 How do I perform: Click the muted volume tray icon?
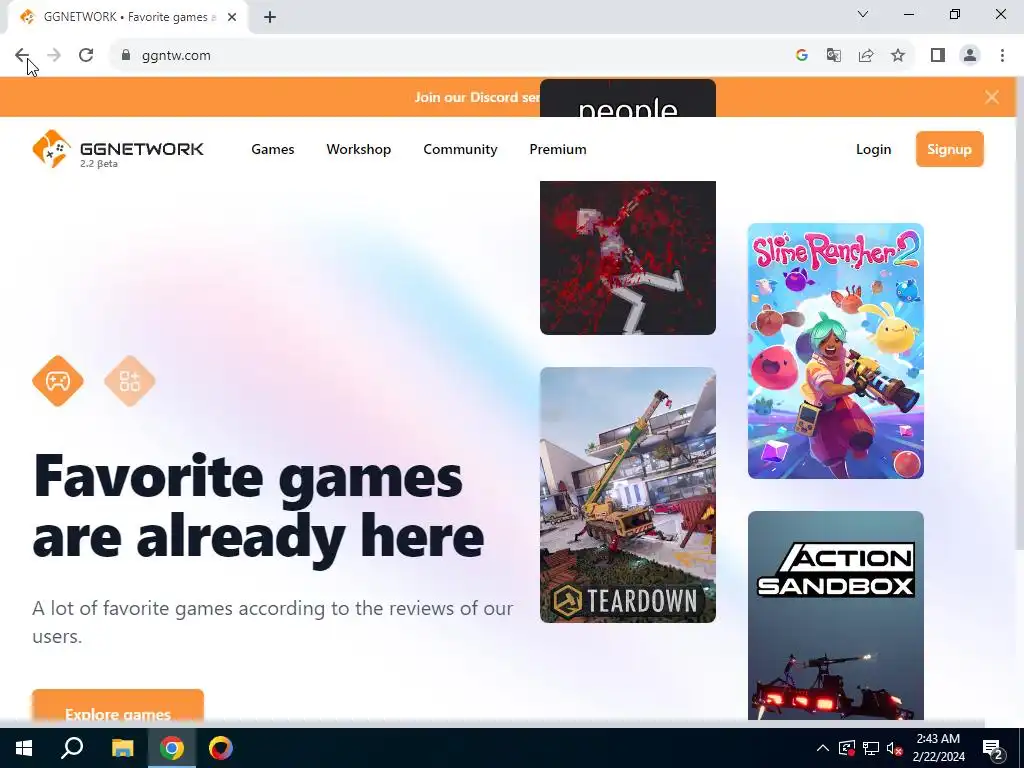coord(894,748)
